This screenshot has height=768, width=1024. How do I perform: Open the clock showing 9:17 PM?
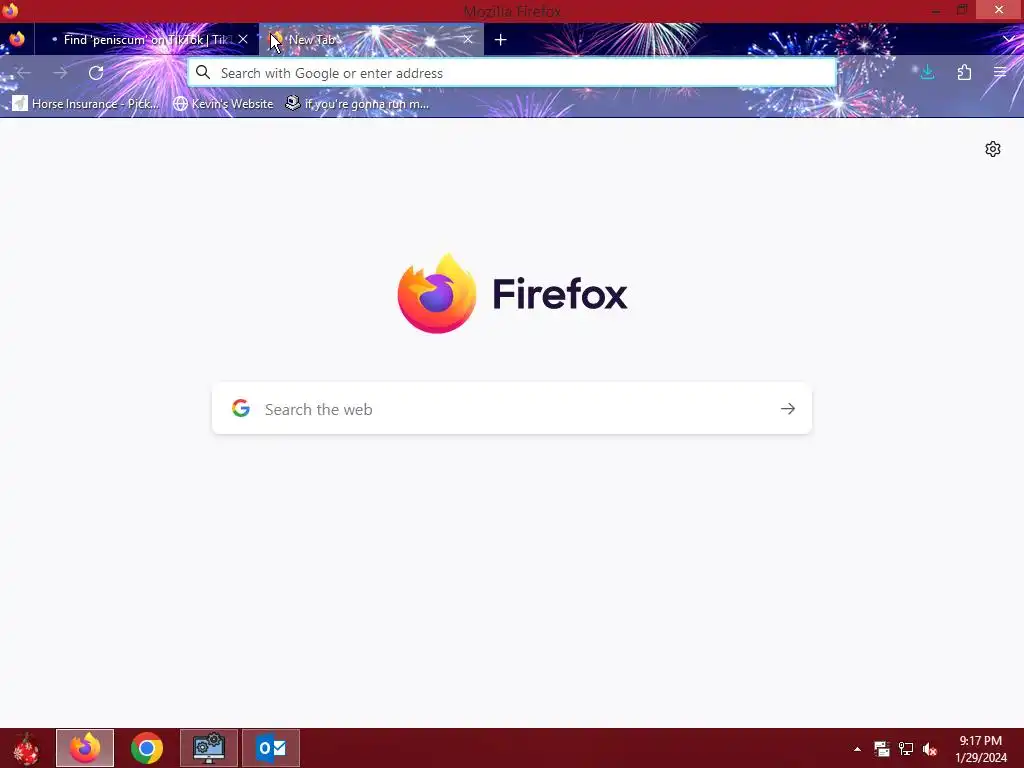click(981, 749)
